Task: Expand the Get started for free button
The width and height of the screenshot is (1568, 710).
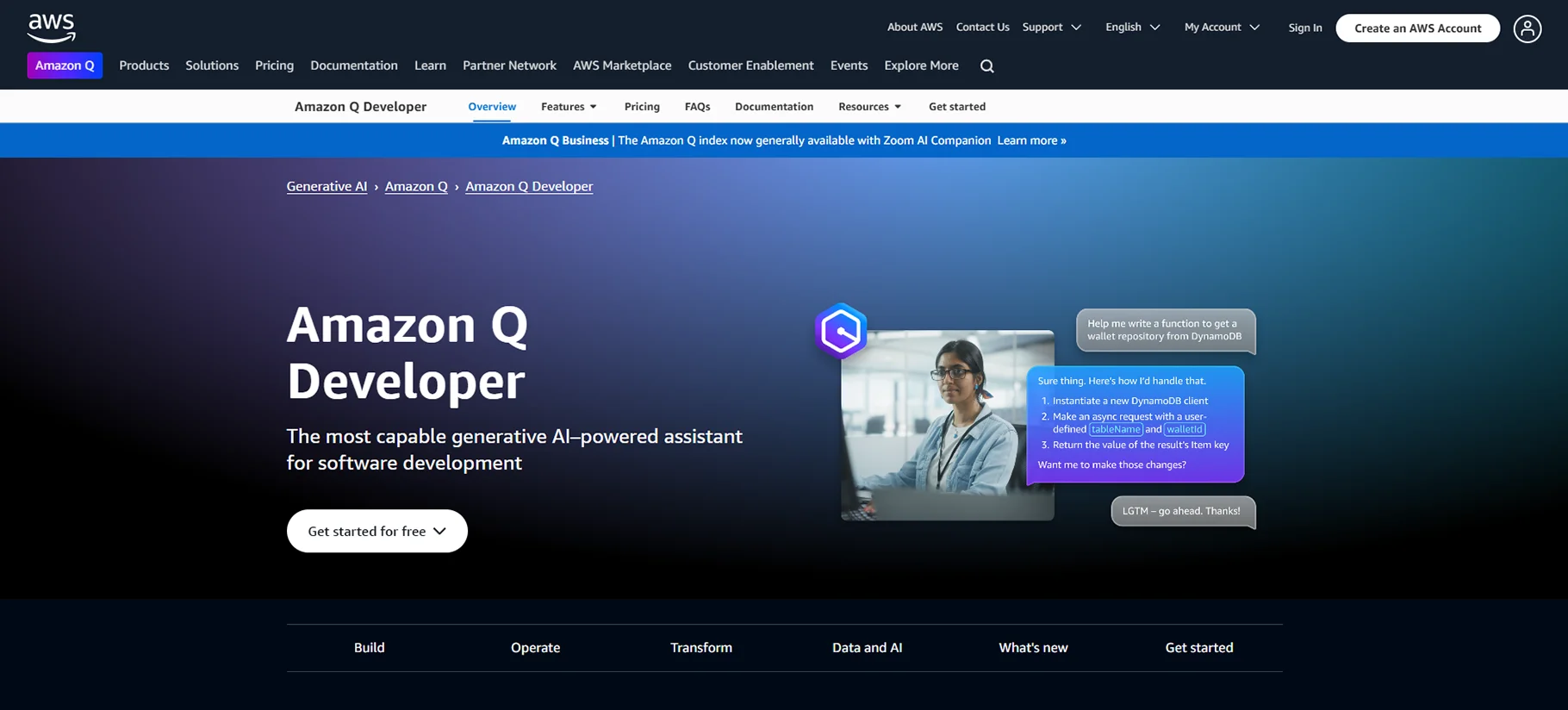Action: 377,531
